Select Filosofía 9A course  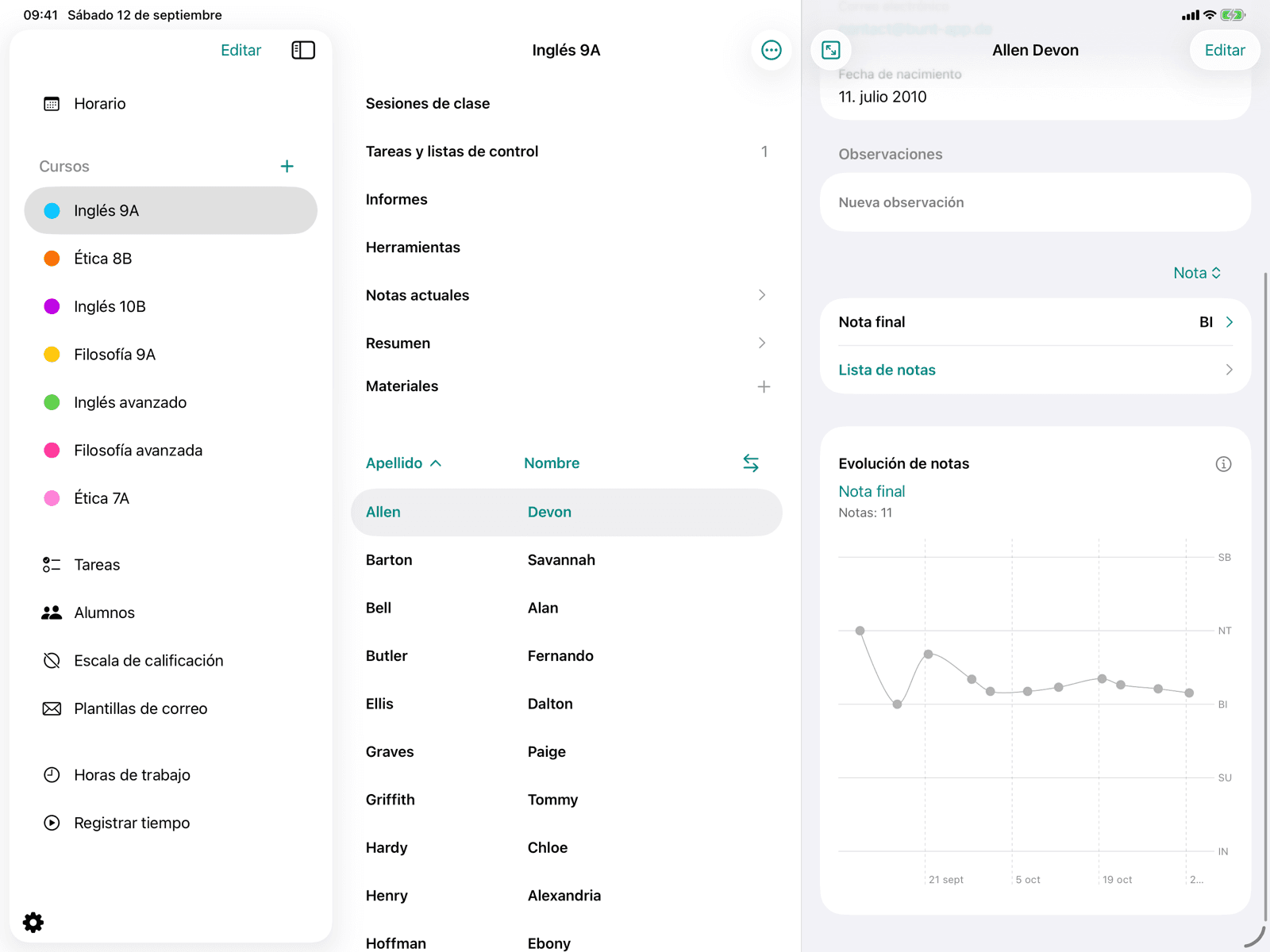171,355
